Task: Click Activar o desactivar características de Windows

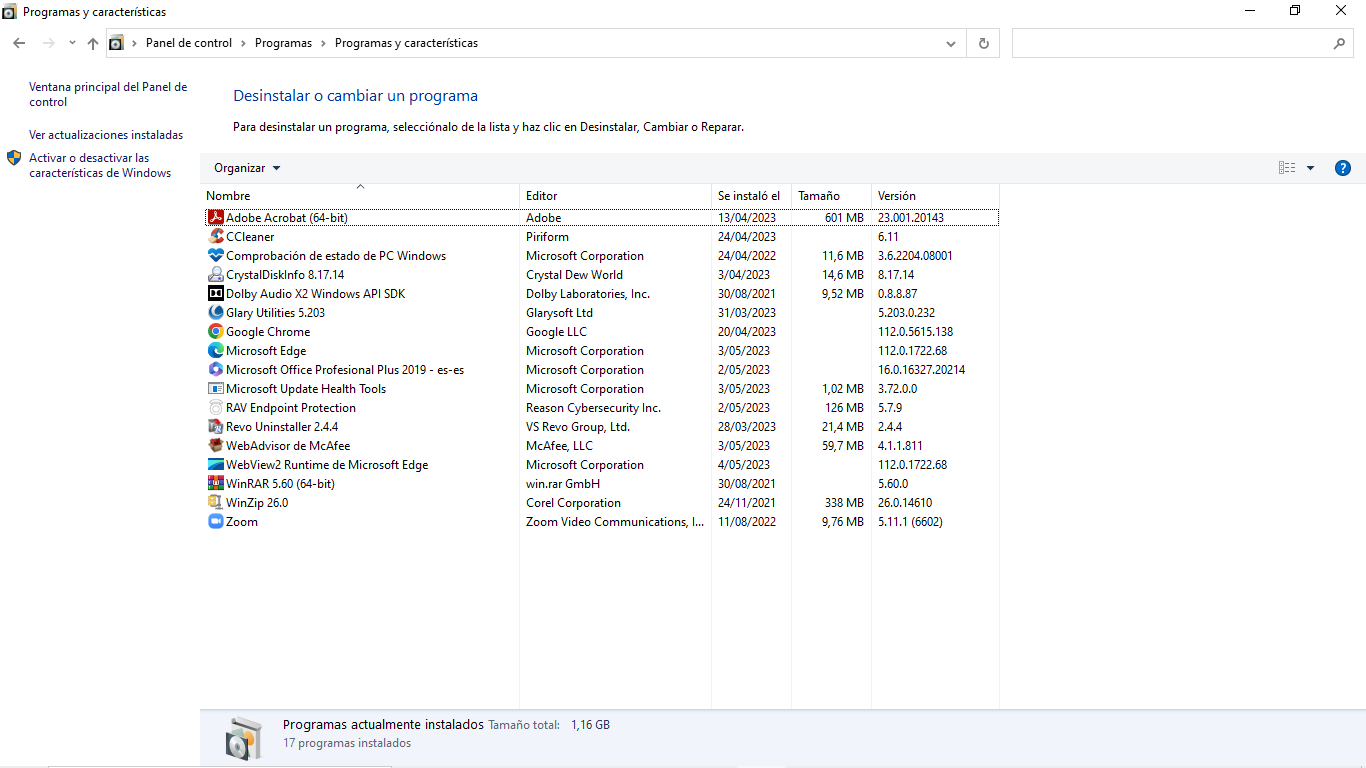Action: click(100, 165)
